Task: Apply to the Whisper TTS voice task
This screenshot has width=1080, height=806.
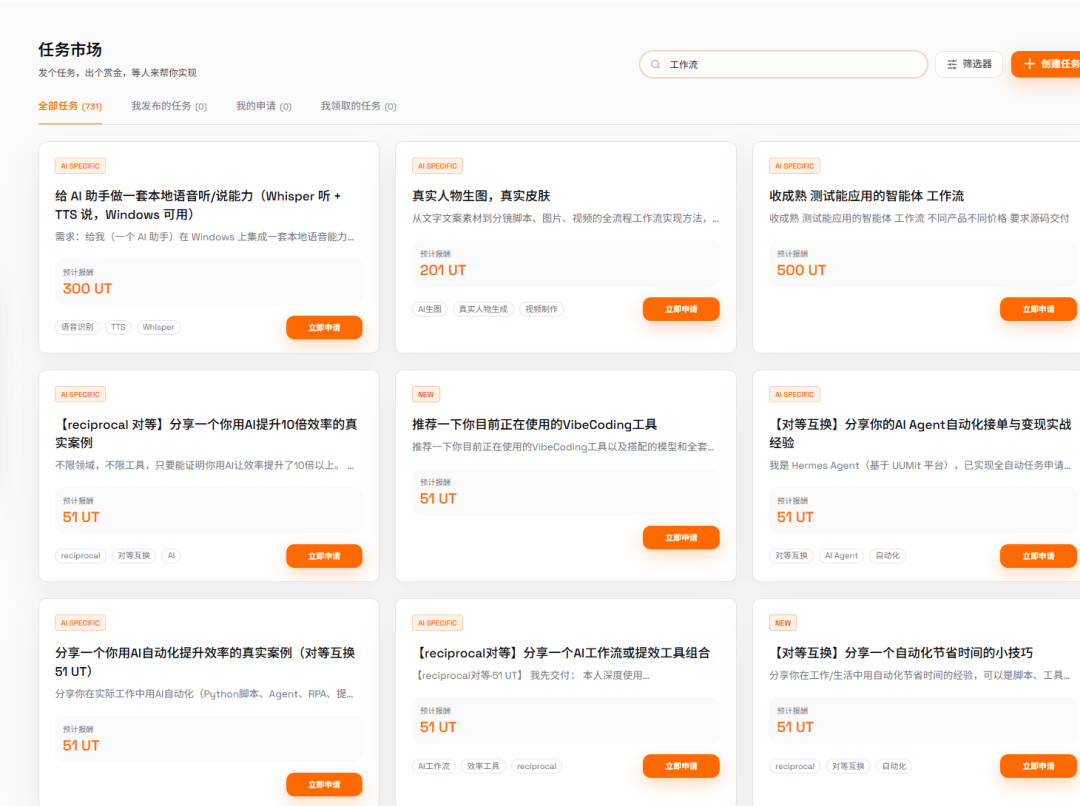Action: tap(324, 327)
